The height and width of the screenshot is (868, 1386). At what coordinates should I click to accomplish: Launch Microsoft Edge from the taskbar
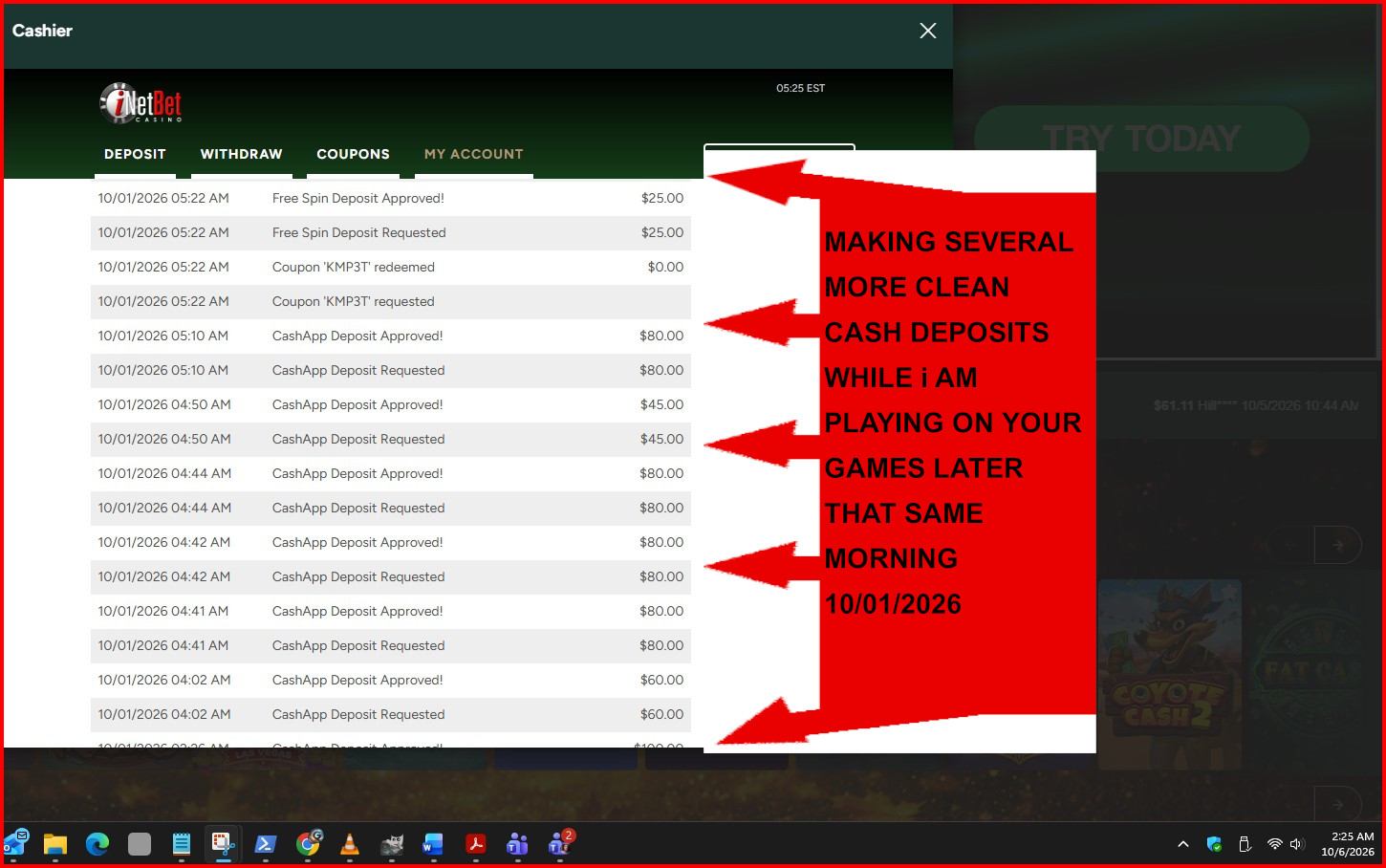click(x=97, y=844)
